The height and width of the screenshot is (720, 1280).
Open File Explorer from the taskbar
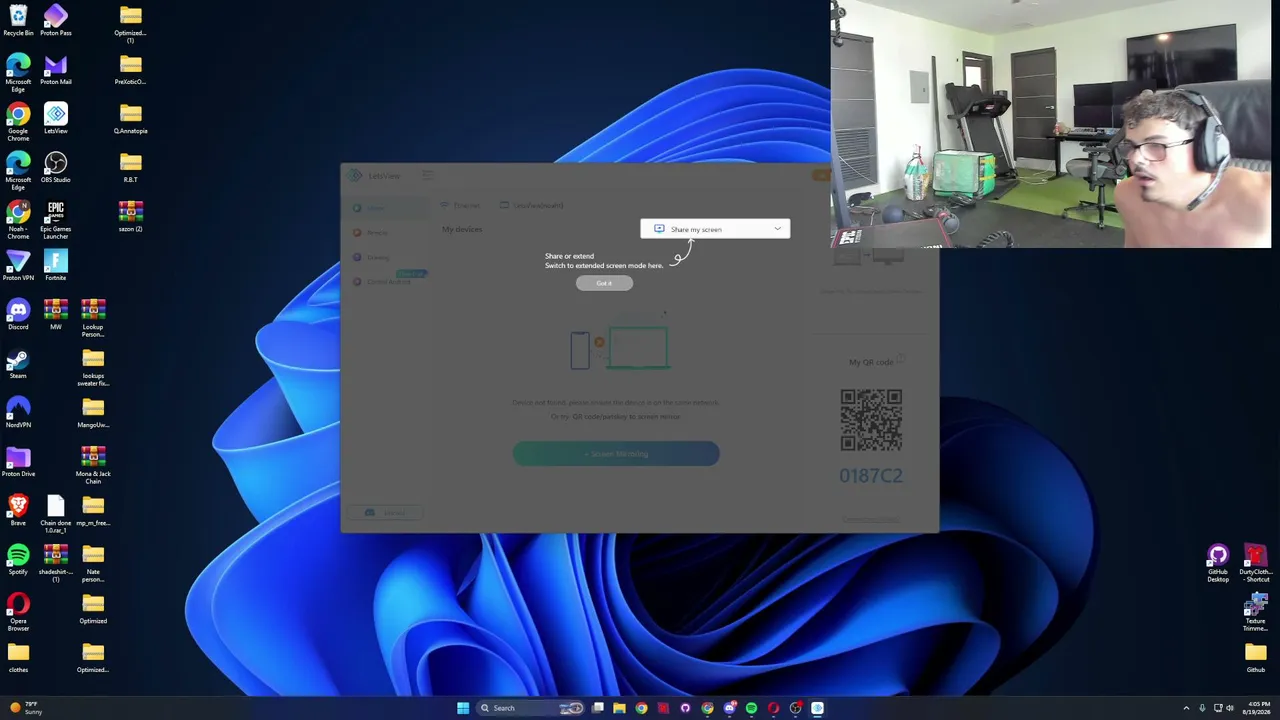(619, 708)
